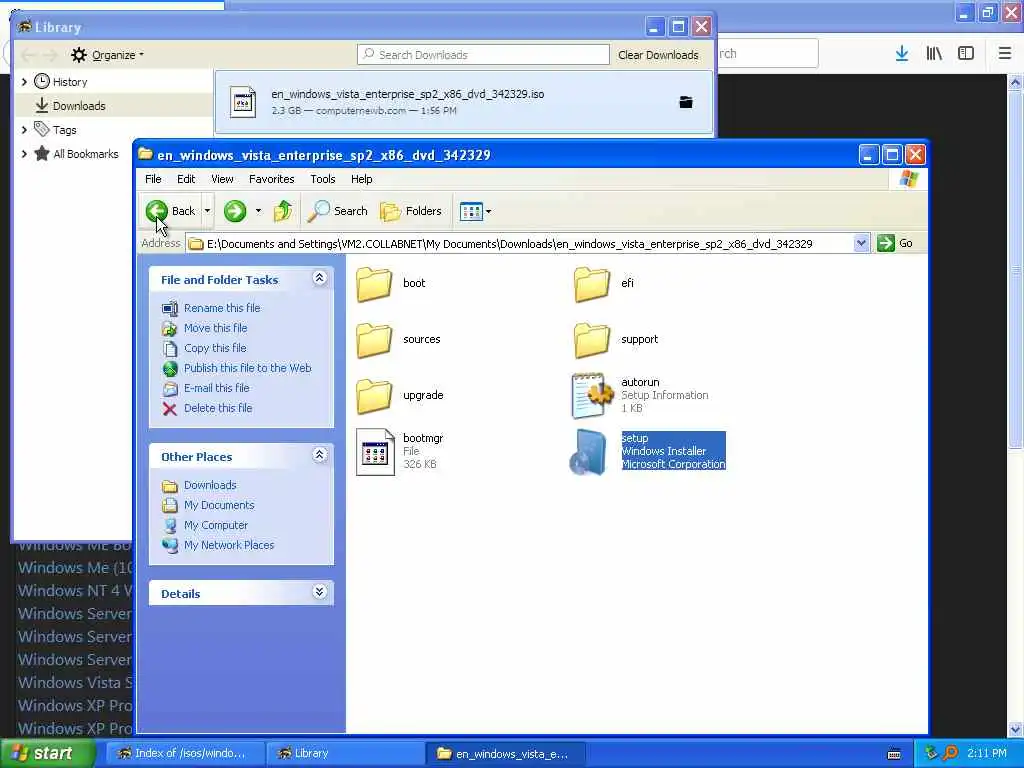Click the on-screen keyboard icon in taskbar
1024x768 pixels.
tap(895, 754)
